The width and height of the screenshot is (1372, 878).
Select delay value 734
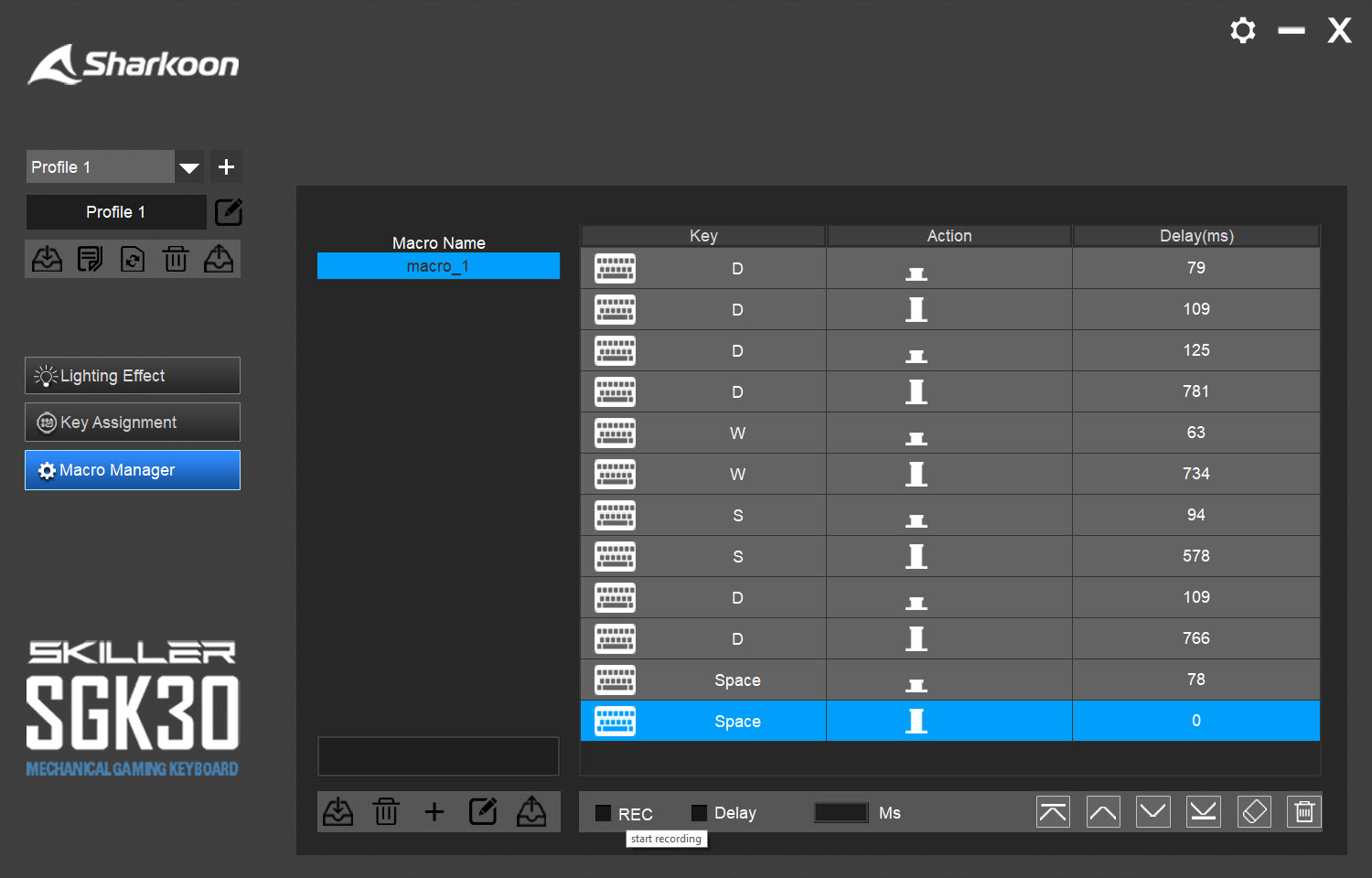[1196, 474]
